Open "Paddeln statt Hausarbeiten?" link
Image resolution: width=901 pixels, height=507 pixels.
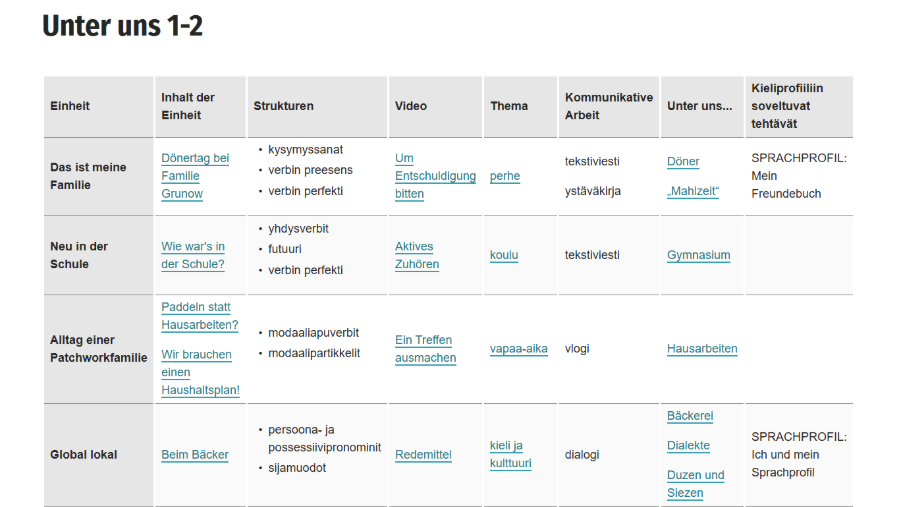[200, 316]
